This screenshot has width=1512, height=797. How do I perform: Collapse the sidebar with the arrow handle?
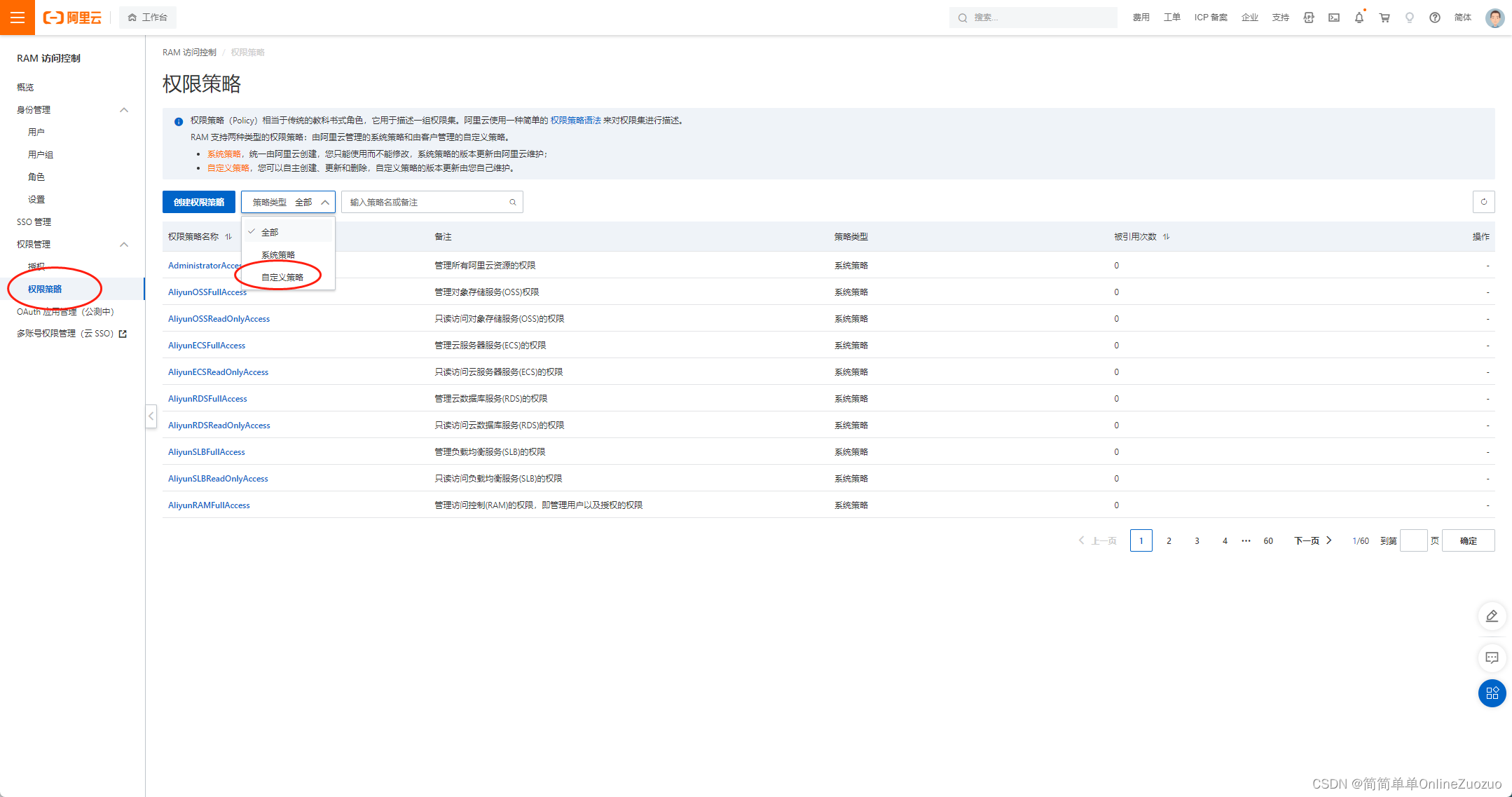tap(151, 416)
